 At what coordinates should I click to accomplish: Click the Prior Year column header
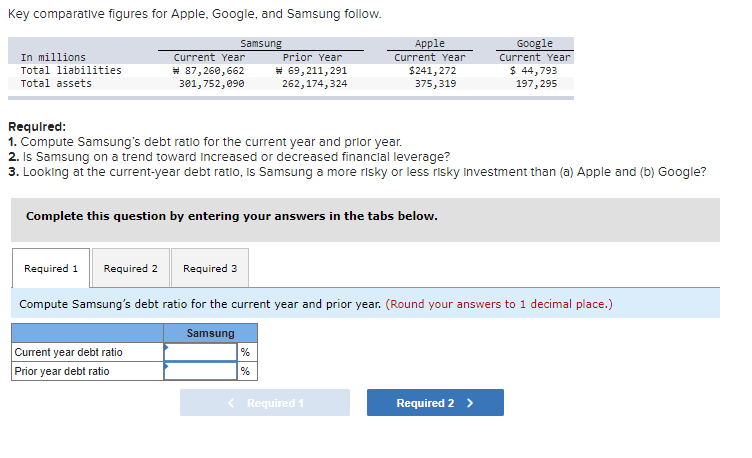click(x=312, y=58)
